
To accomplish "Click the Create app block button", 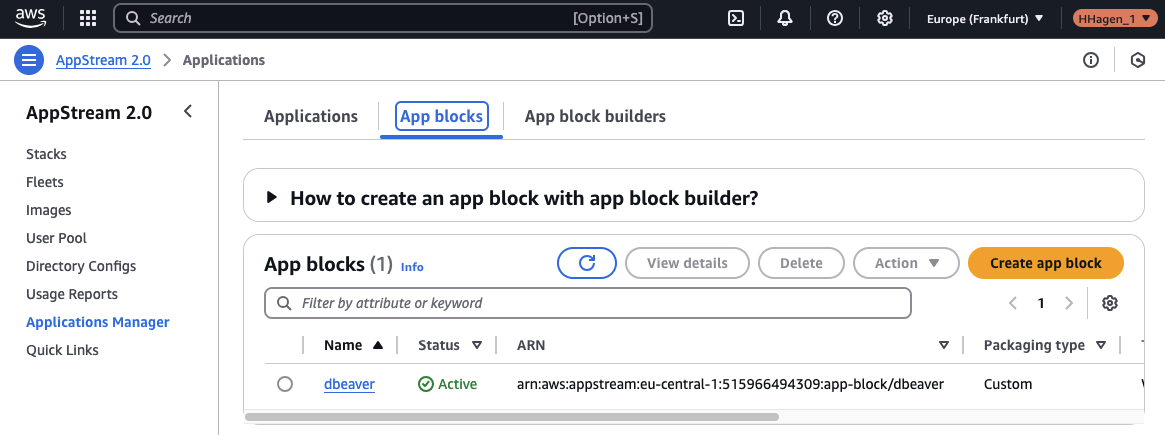I will click(x=1045, y=262).
